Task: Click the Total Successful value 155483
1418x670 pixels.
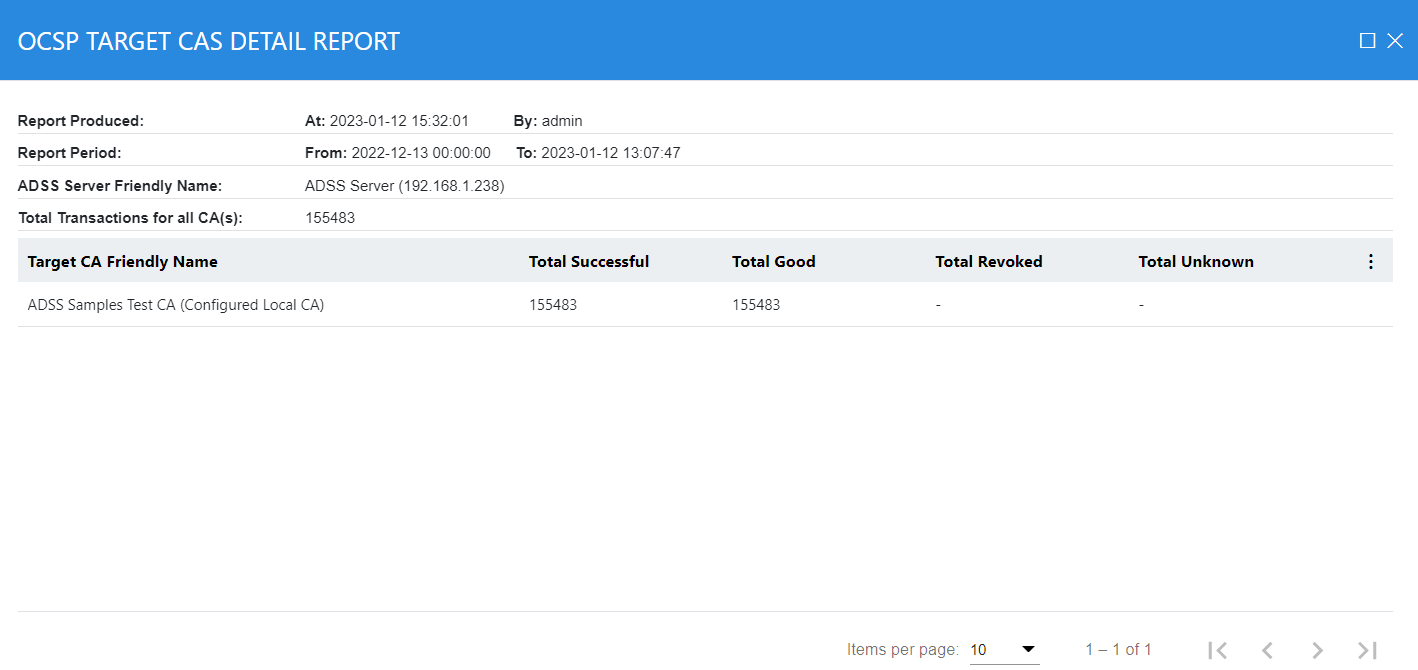Action: click(553, 305)
